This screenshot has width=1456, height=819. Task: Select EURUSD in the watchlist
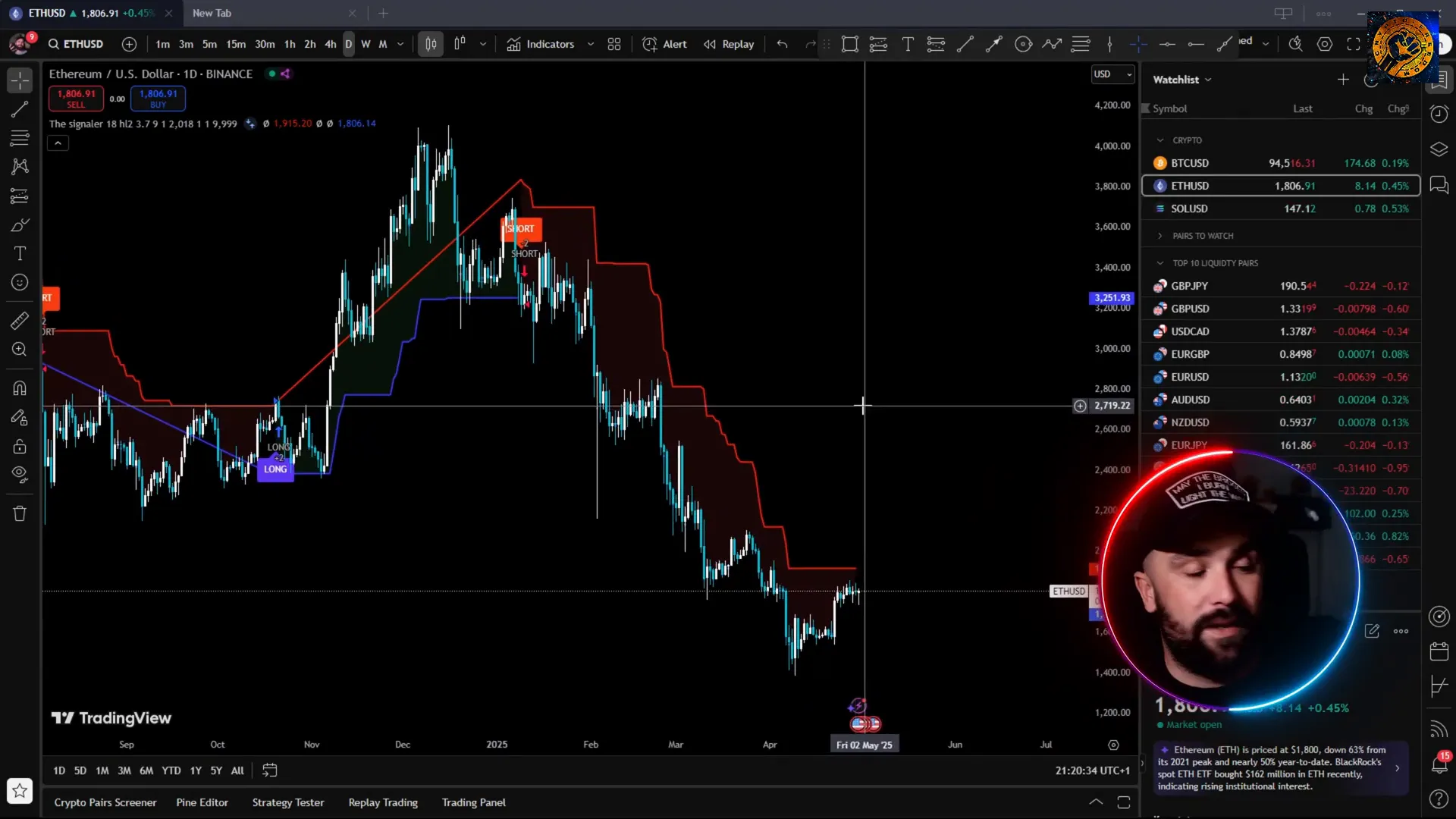[1281, 377]
